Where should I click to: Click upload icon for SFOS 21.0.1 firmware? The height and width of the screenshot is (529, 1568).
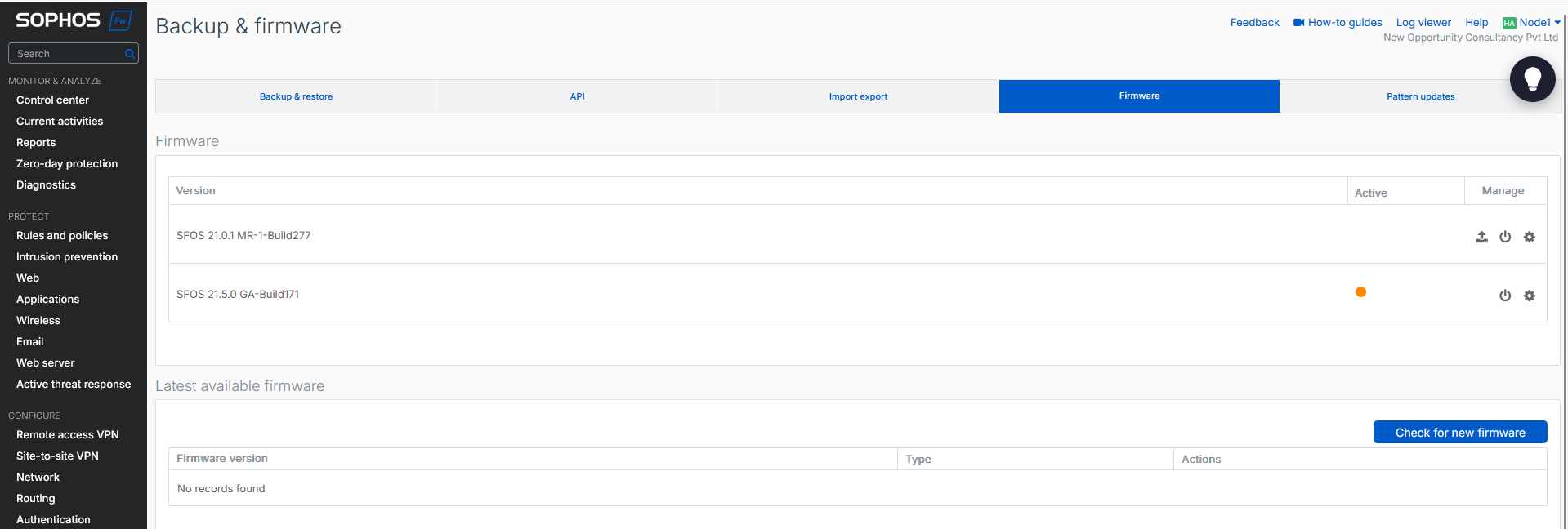1481,237
